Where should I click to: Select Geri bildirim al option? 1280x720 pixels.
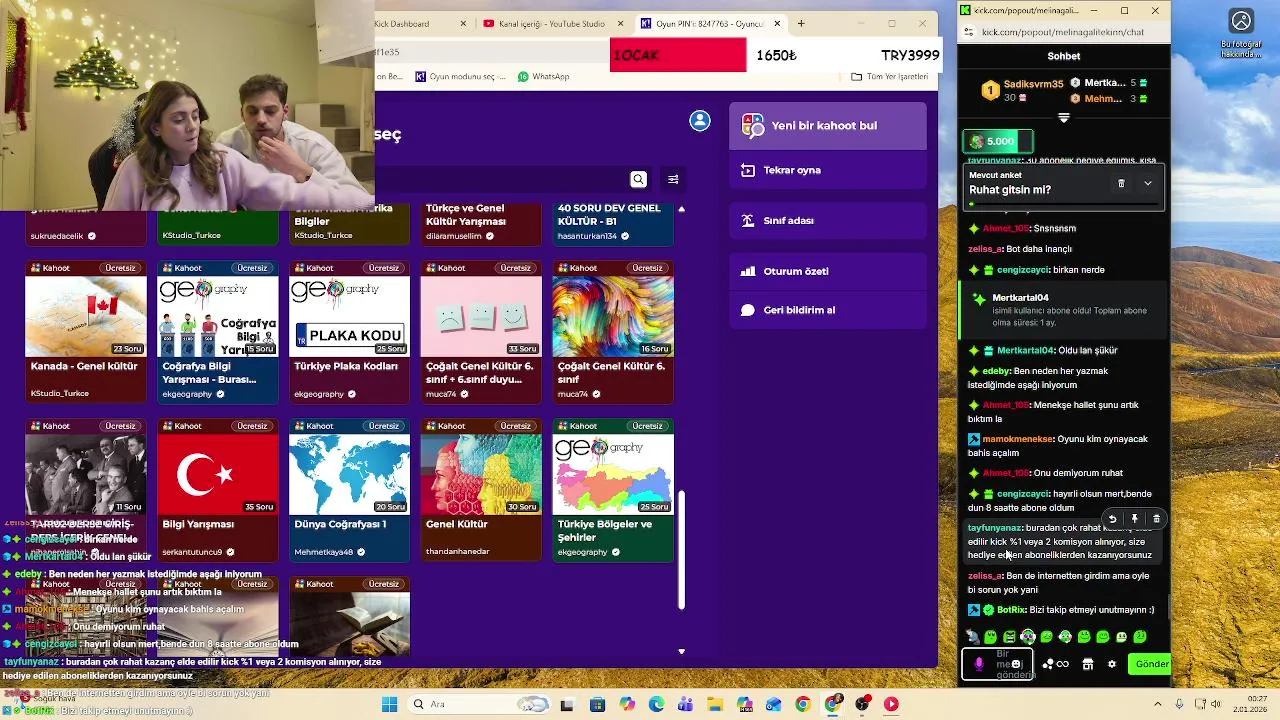pos(828,310)
